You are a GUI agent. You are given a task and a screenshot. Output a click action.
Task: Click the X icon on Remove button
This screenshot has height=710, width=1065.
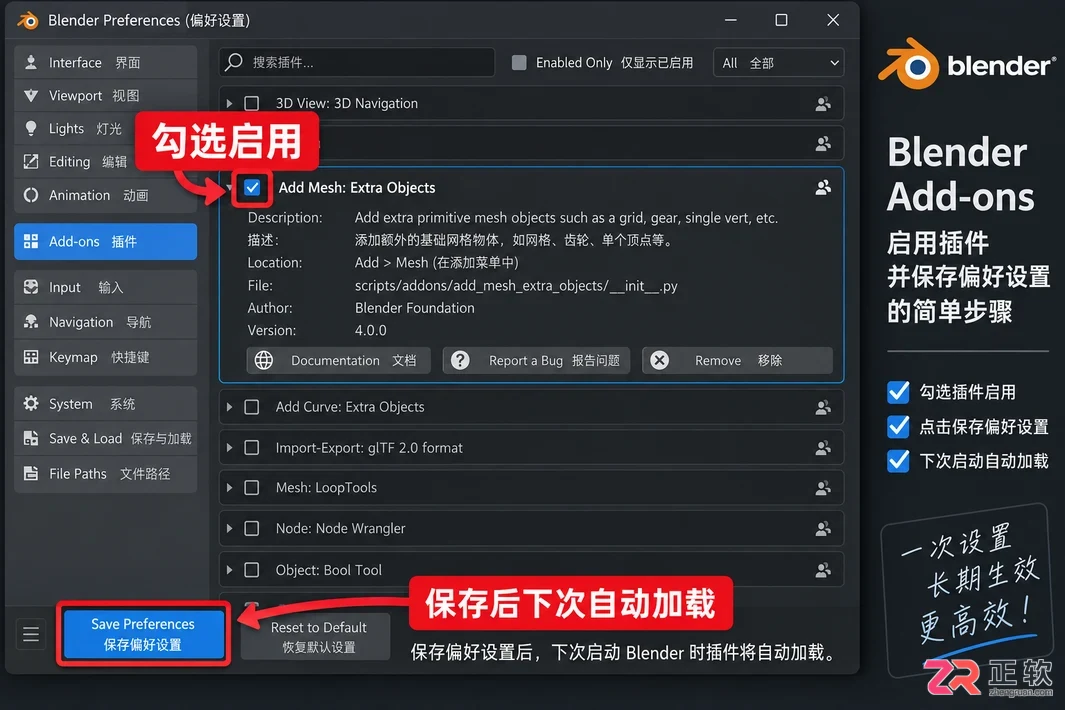pyautogui.click(x=659, y=360)
